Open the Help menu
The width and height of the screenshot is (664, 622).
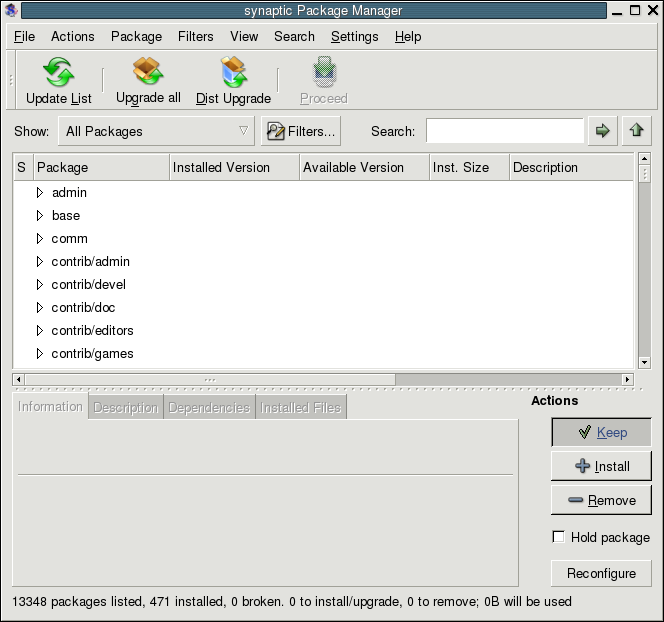click(x=408, y=37)
